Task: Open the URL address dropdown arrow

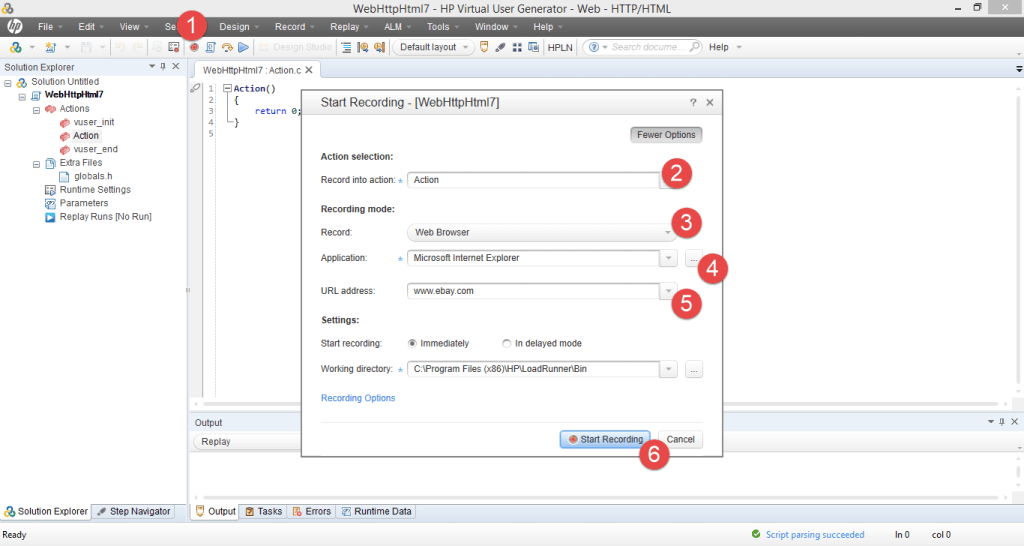Action: 668,291
